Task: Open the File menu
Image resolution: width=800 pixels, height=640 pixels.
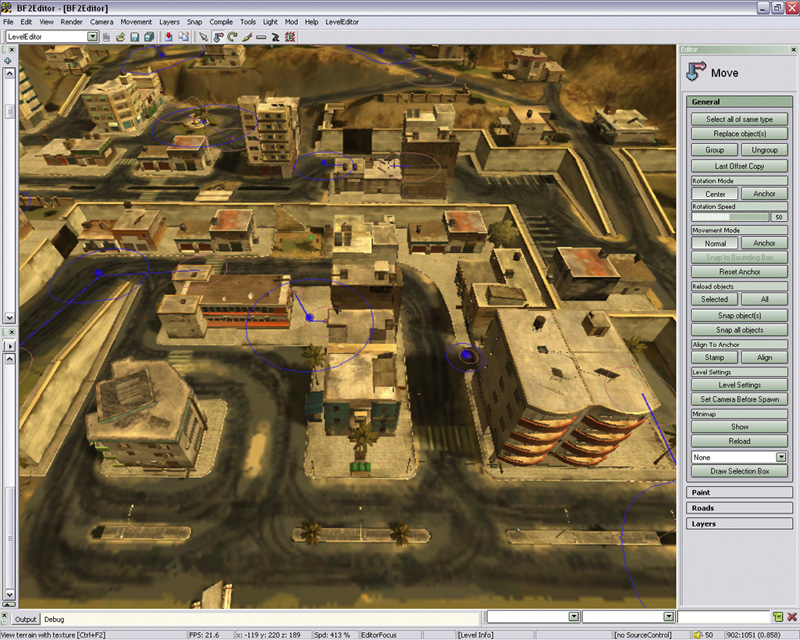Action: [x=8, y=22]
